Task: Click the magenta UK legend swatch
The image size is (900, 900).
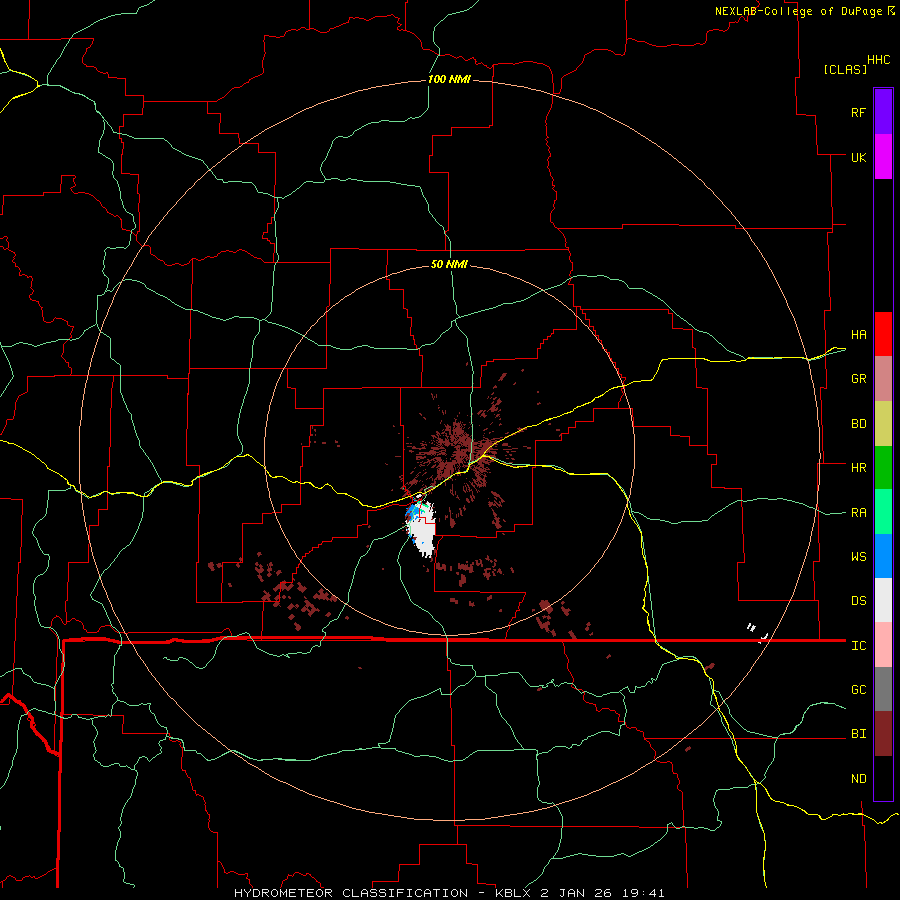Action: 883,157
